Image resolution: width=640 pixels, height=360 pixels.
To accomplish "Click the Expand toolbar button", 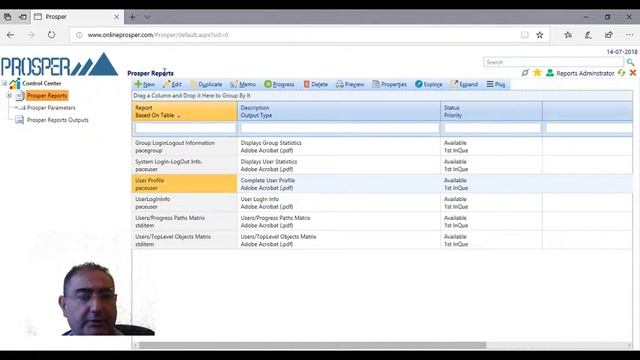I will pos(464,84).
